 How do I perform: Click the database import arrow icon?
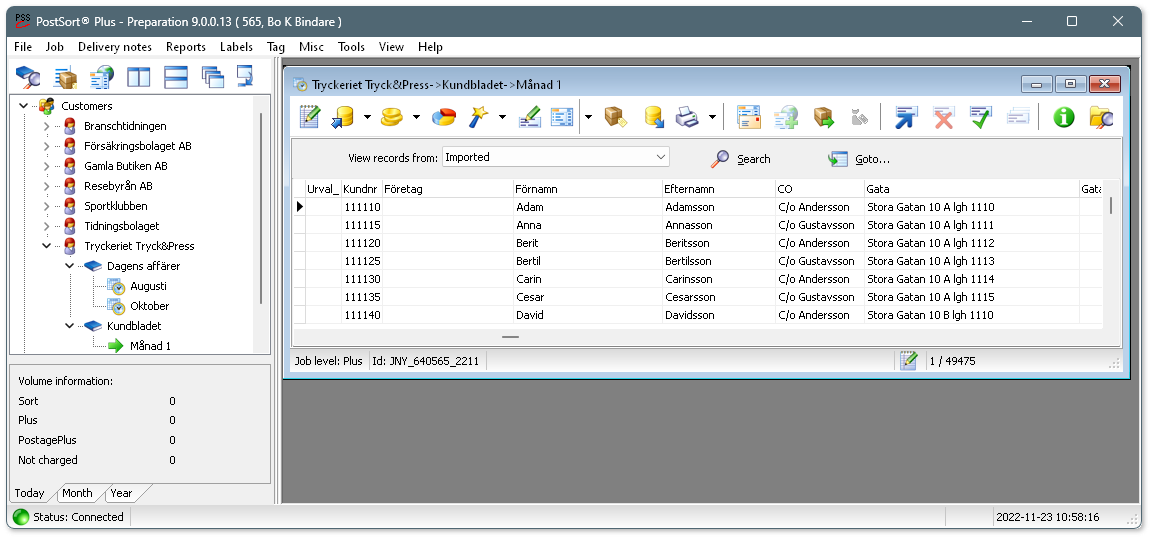click(x=342, y=117)
